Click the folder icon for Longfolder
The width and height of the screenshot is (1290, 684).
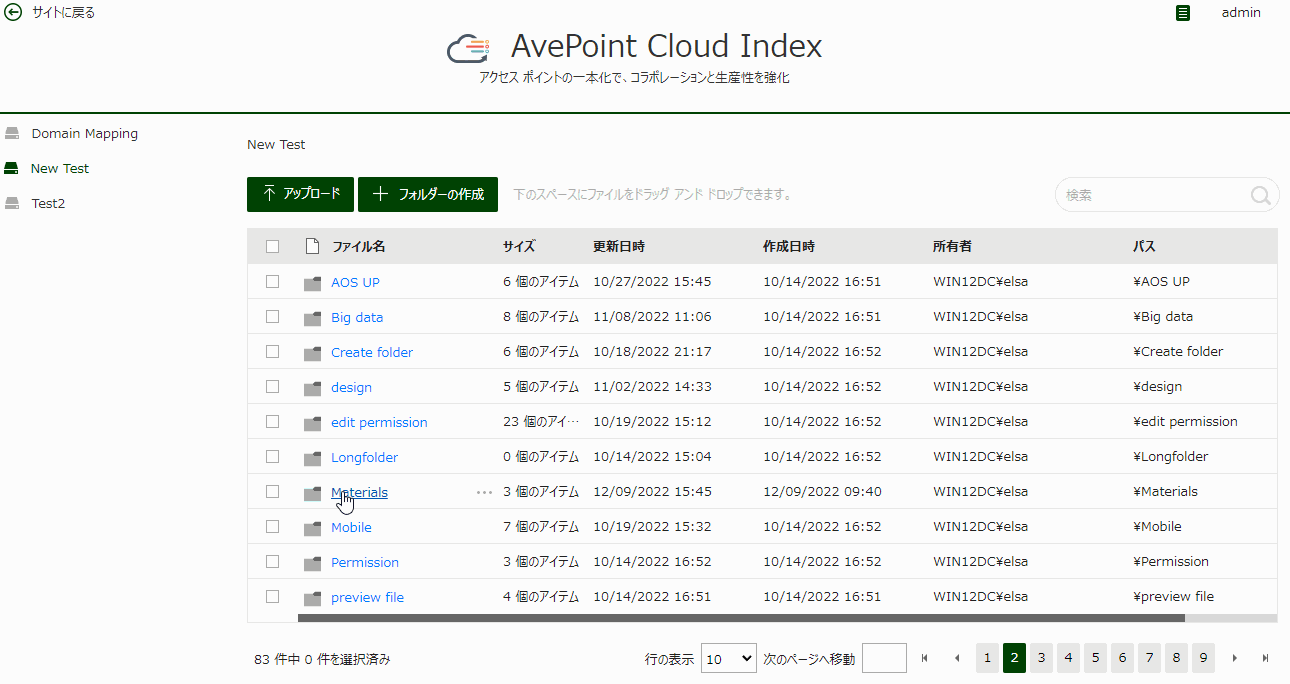click(312, 458)
